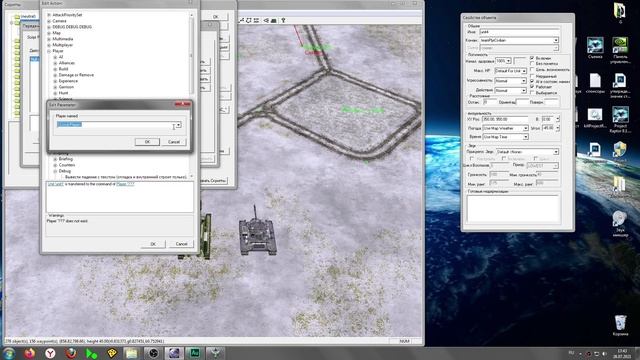The image size is (640, 360).
Task: Open the Use Map Time dropdown
Action: [525, 137]
